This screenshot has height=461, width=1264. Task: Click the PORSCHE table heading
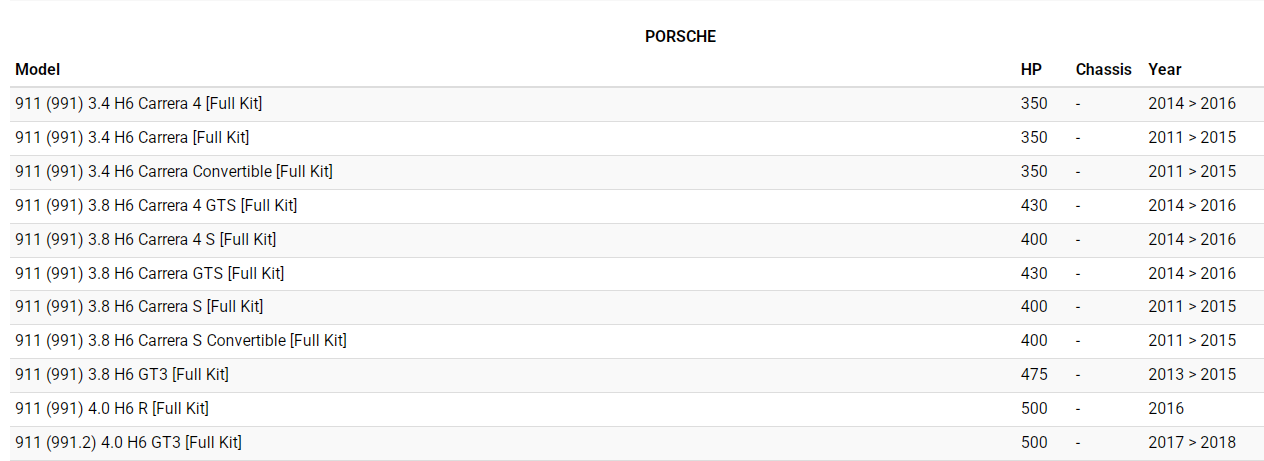click(x=680, y=37)
